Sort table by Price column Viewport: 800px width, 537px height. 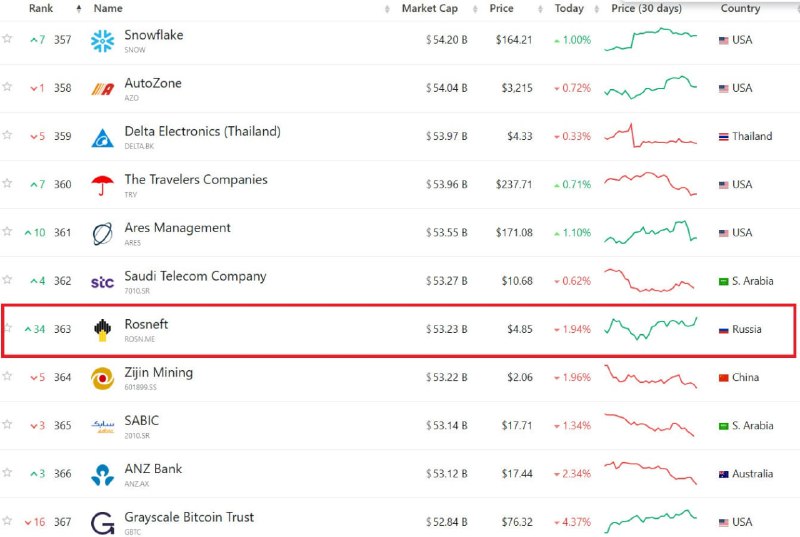point(501,8)
